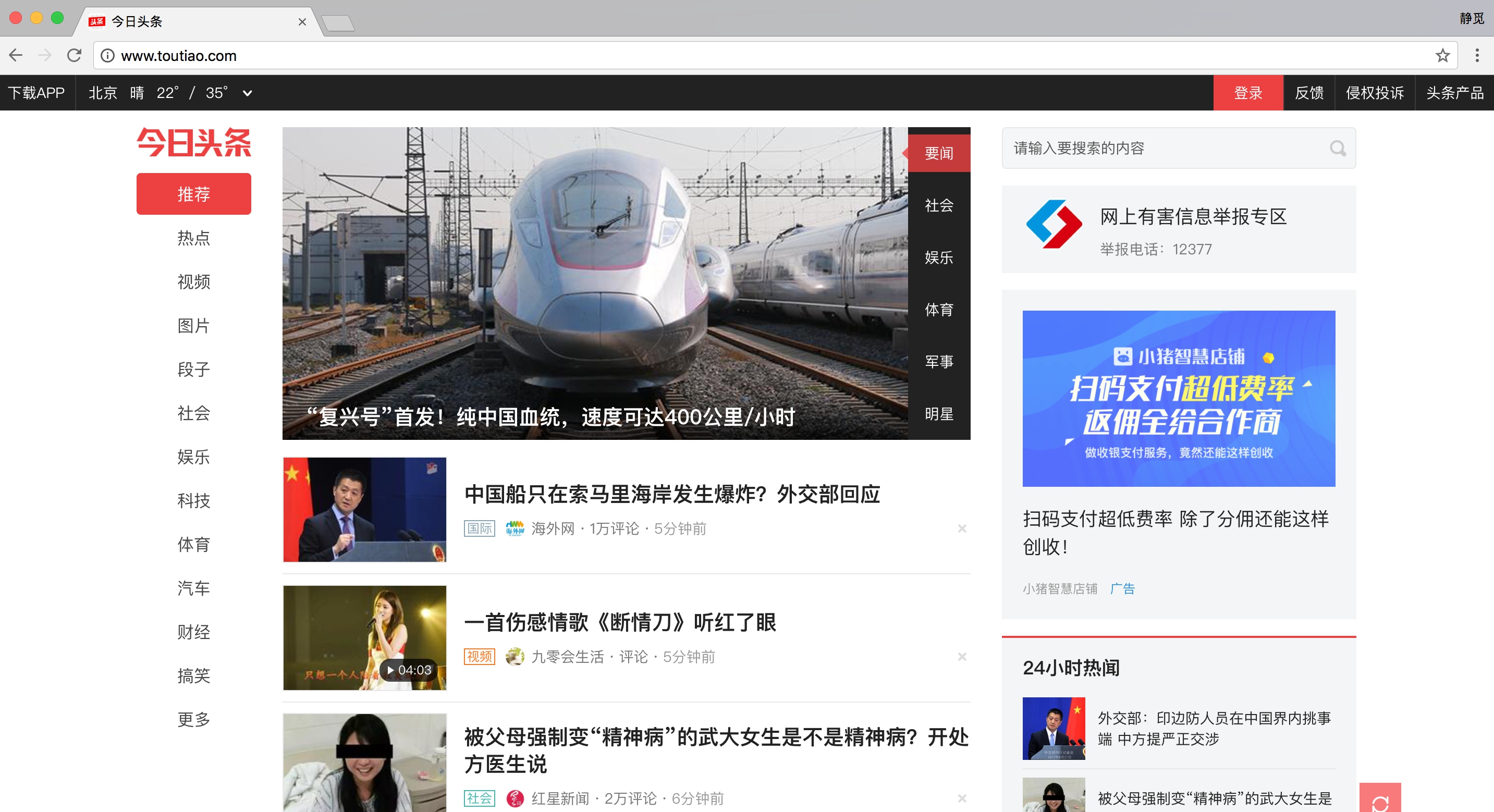This screenshot has width=1494, height=812.
Task: Switch carousel to the 娱乐 tab
Action: [938, 257]
